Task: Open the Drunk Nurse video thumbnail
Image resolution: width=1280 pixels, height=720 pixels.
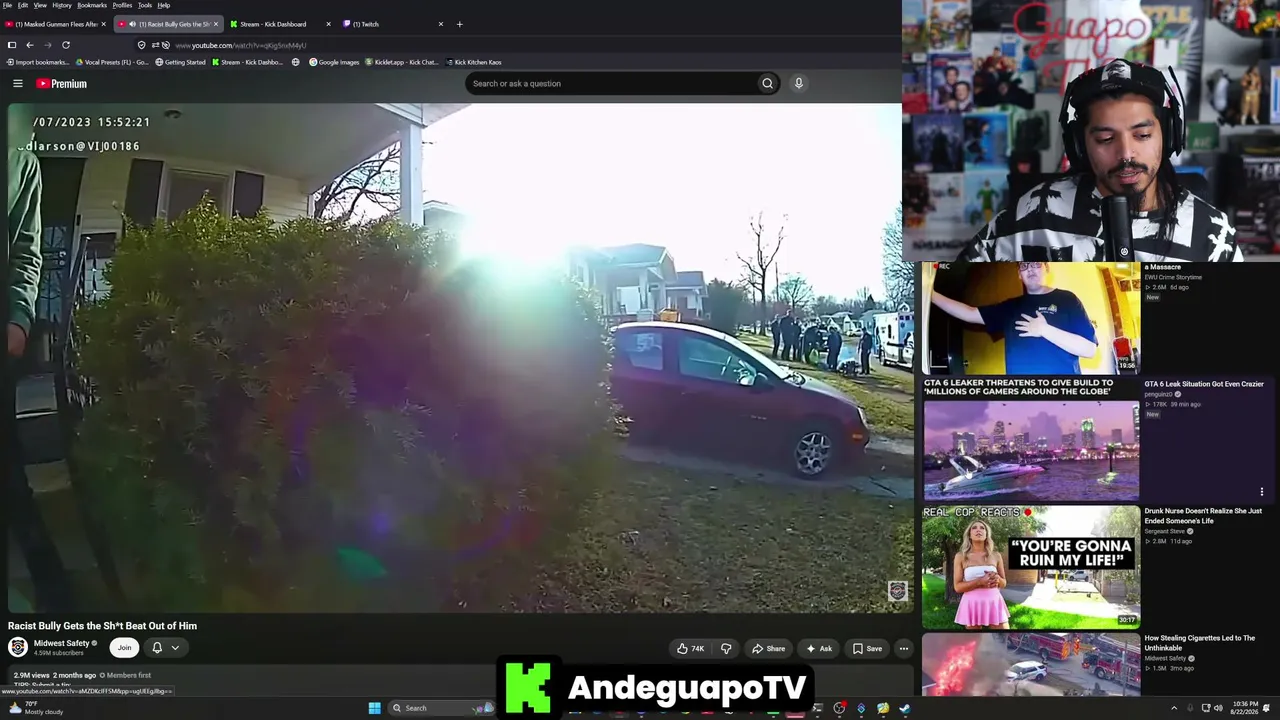Action: coord(1031,567)
